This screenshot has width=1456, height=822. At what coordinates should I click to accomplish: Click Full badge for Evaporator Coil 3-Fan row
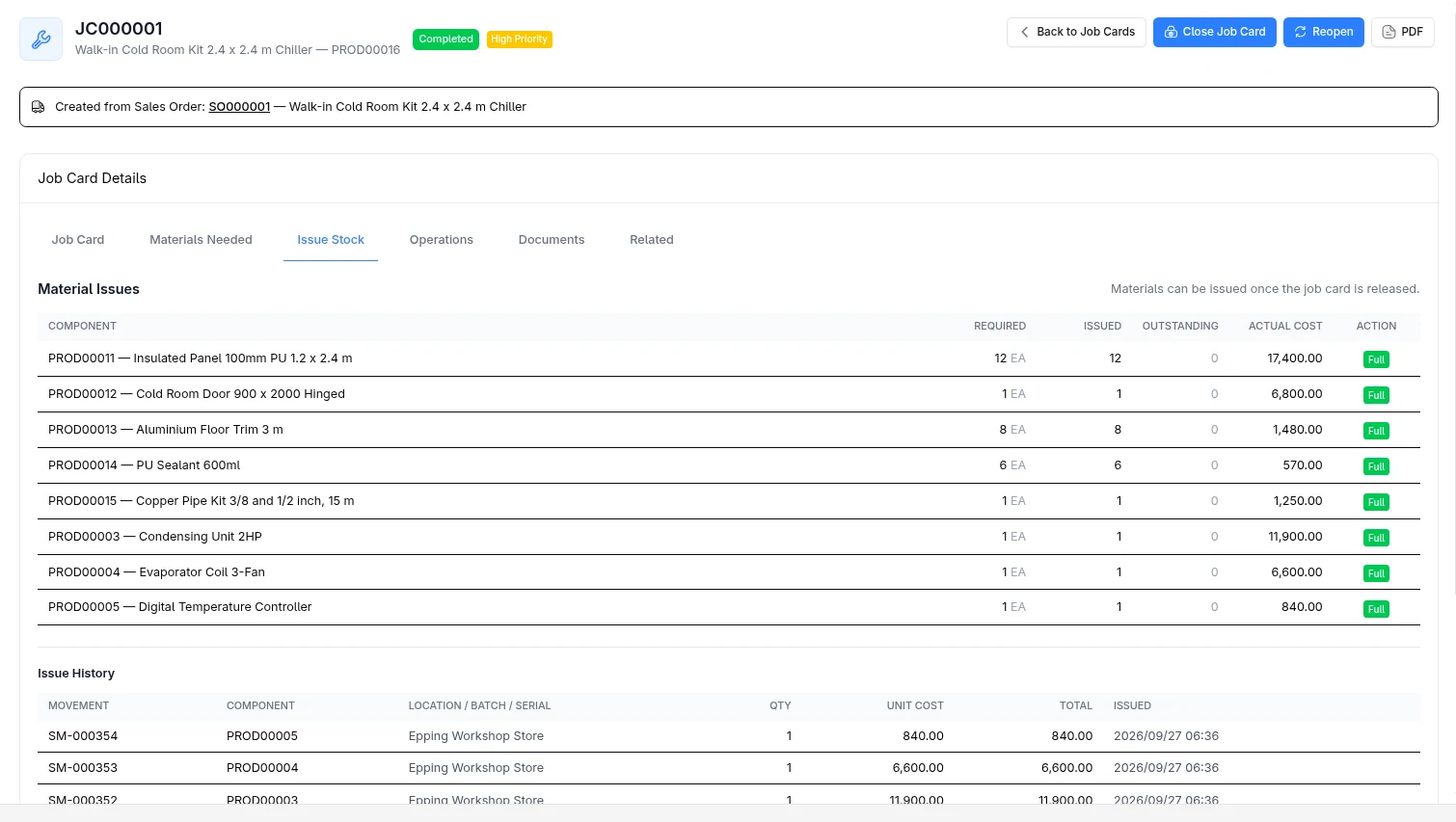1376,573
